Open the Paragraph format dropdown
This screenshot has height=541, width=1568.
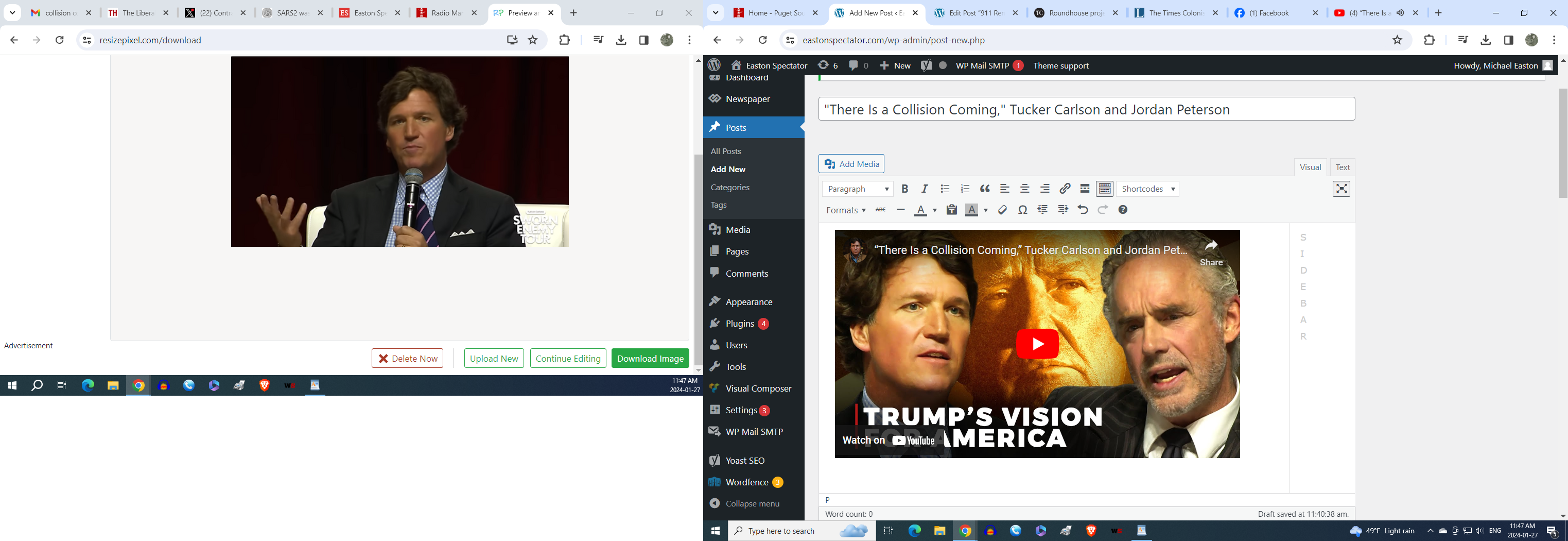point(857,189)
